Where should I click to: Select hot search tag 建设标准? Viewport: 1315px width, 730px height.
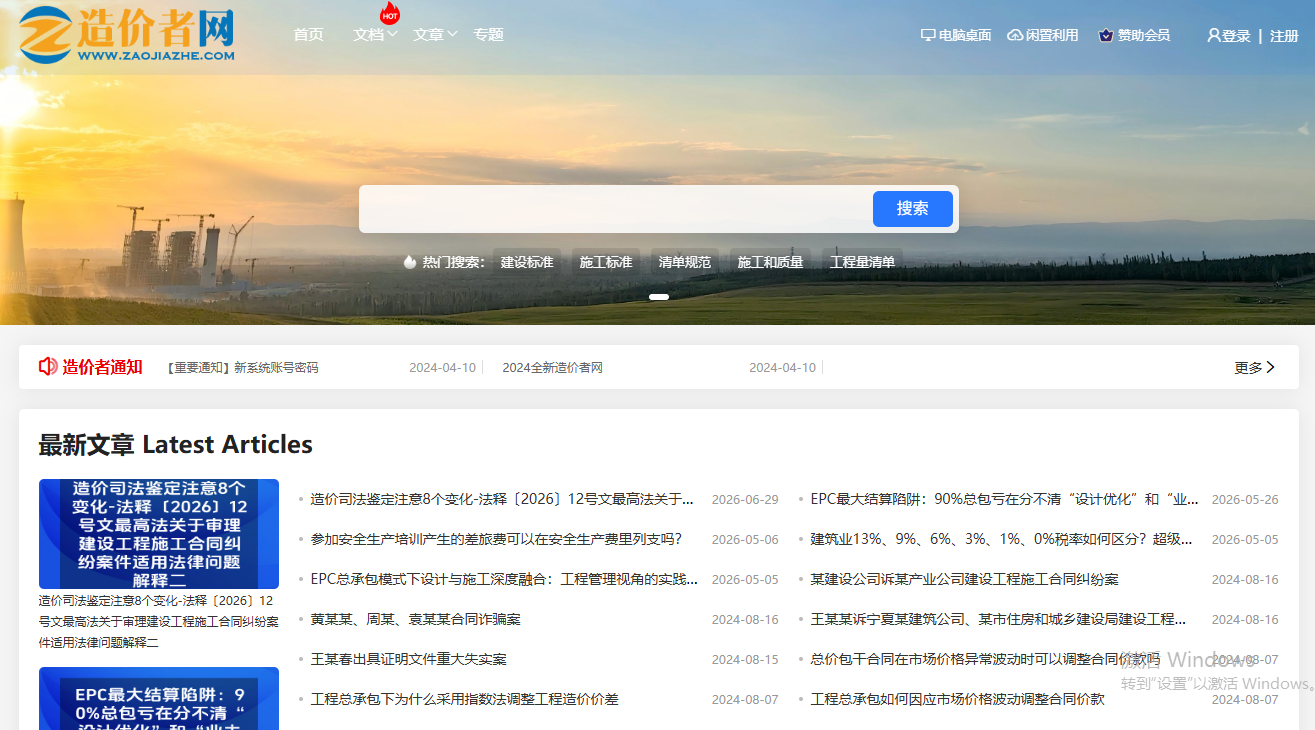527,262
